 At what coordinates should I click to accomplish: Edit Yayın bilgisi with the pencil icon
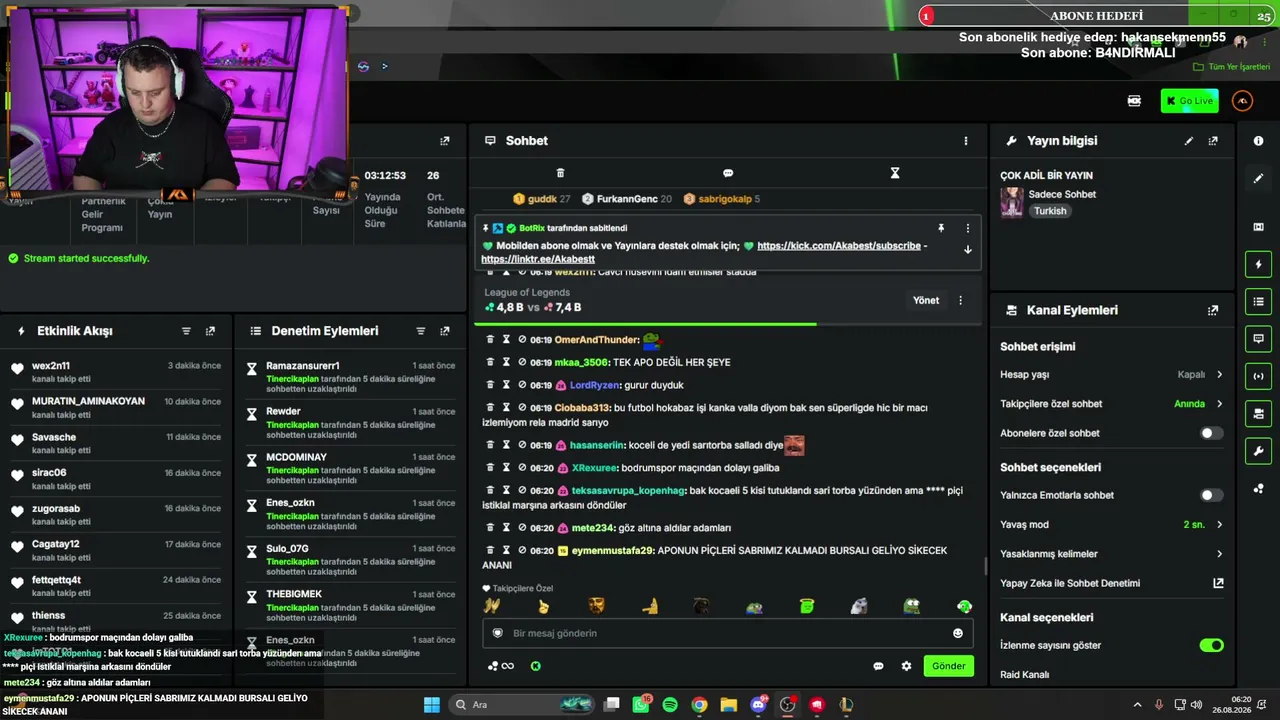1188,141
